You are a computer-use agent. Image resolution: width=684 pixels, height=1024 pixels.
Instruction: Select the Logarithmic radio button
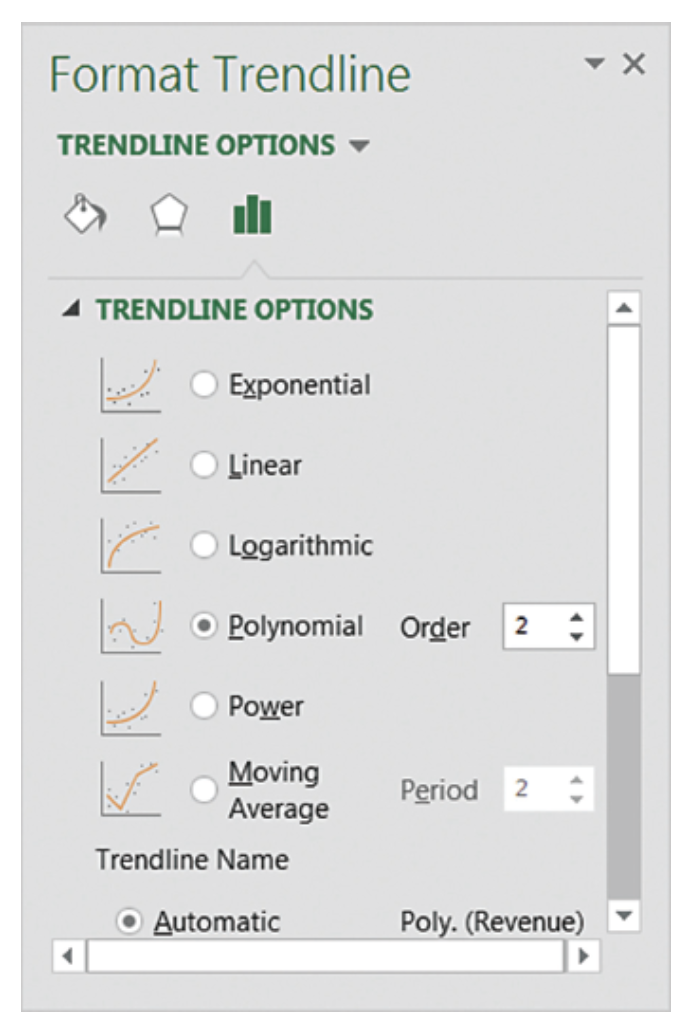[204, 546]
